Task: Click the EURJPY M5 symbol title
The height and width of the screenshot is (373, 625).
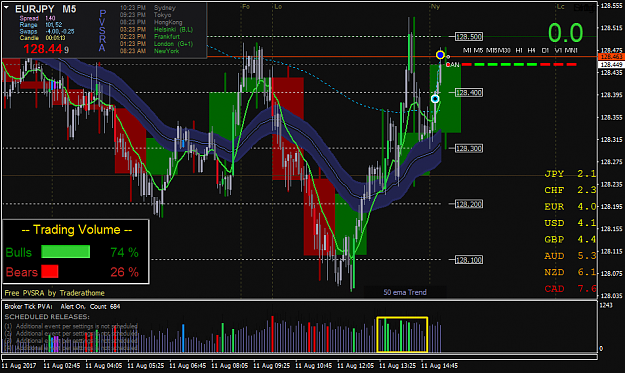Action: pos(45,9)
